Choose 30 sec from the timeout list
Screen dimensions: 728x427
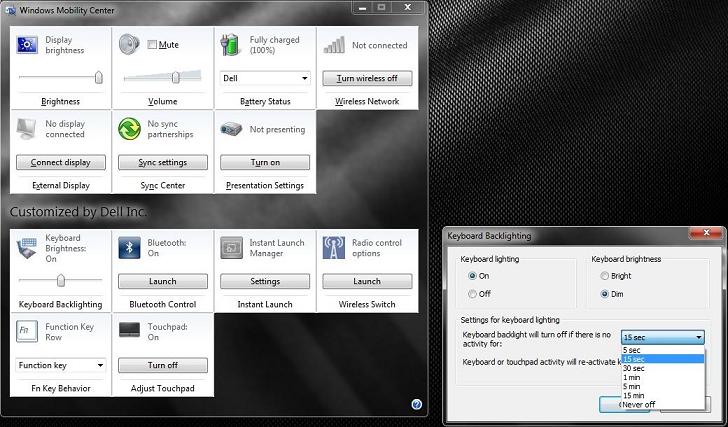pos(634,368)
